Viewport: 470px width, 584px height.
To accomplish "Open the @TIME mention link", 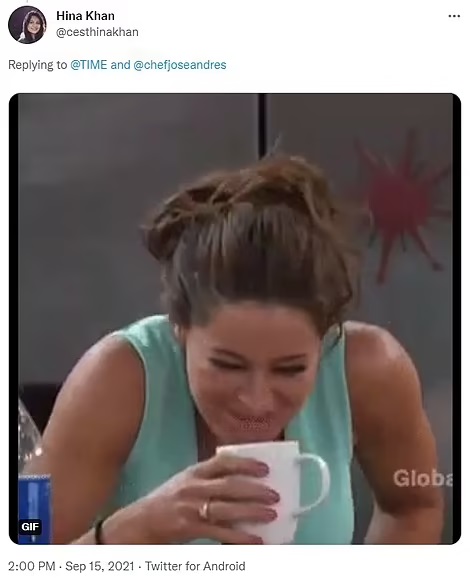I will (89, 65).
